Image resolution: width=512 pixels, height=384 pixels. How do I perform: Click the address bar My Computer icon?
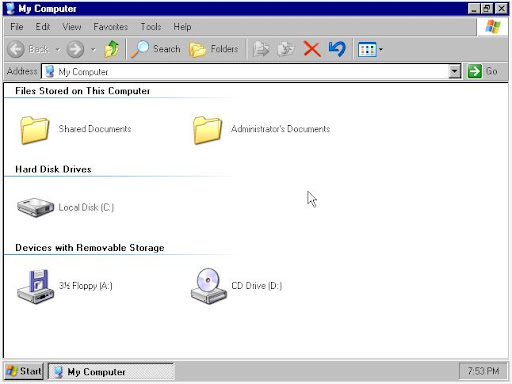[x=50, y=71]
